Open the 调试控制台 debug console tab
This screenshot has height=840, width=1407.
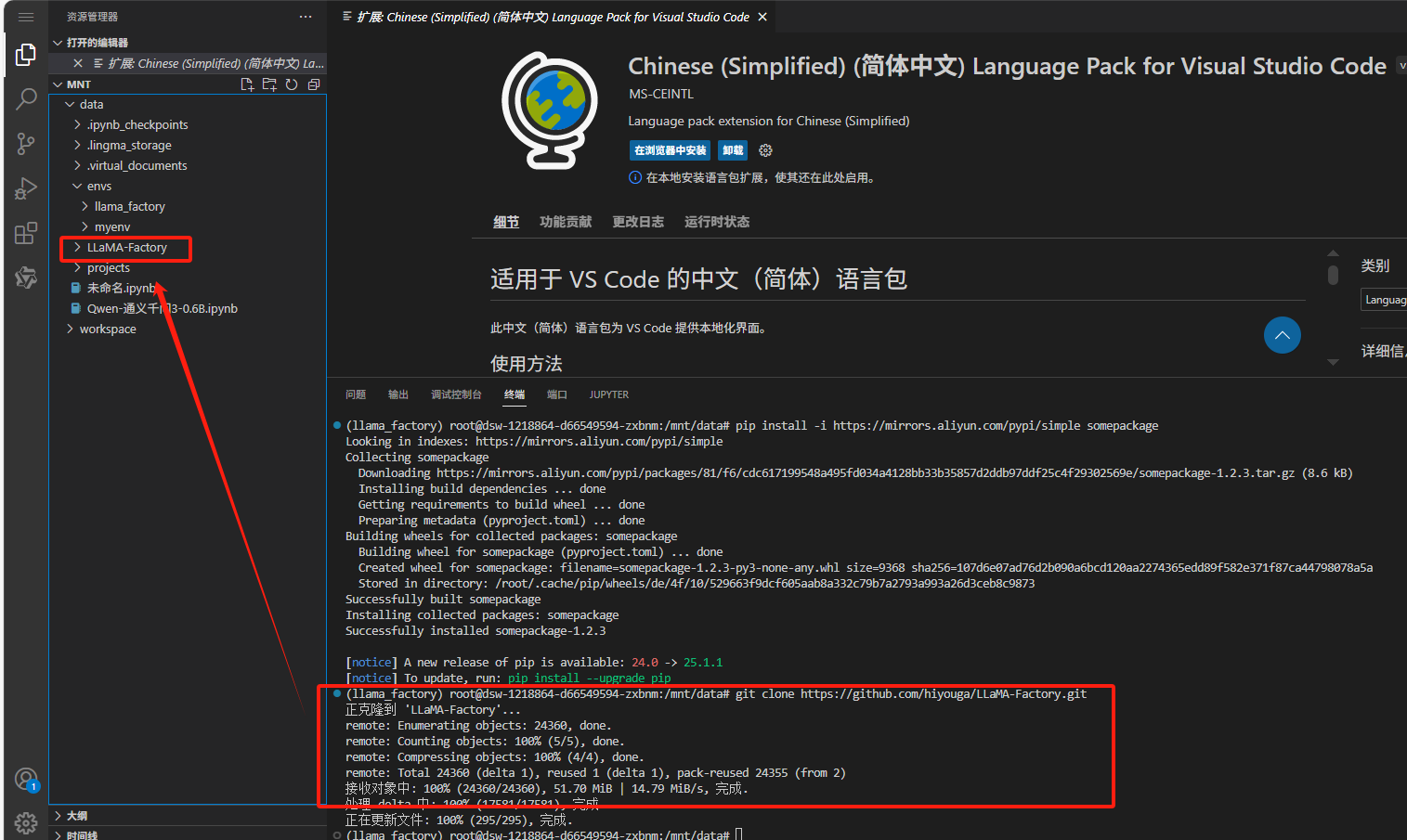click(456, 394)
